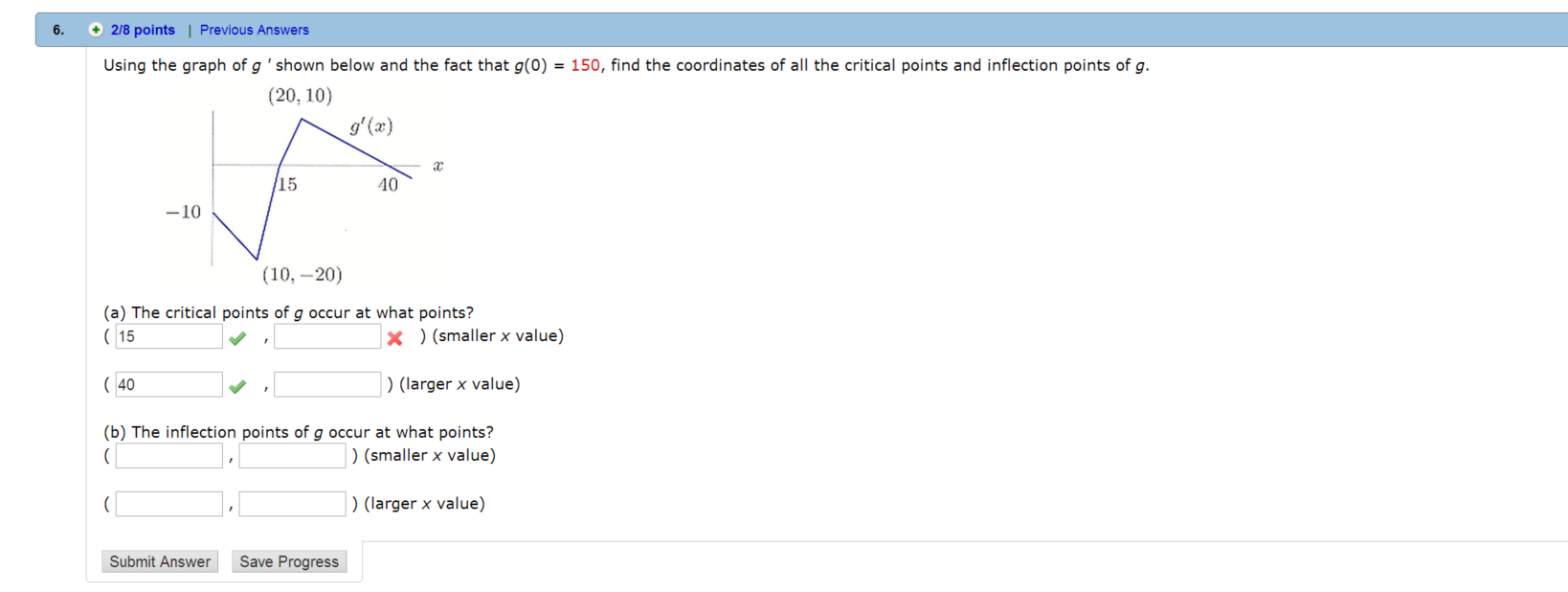The image size is (1568, 592).
Task: Click the input field containing 40
Action: pyautogui.click(x=168, y=384)
